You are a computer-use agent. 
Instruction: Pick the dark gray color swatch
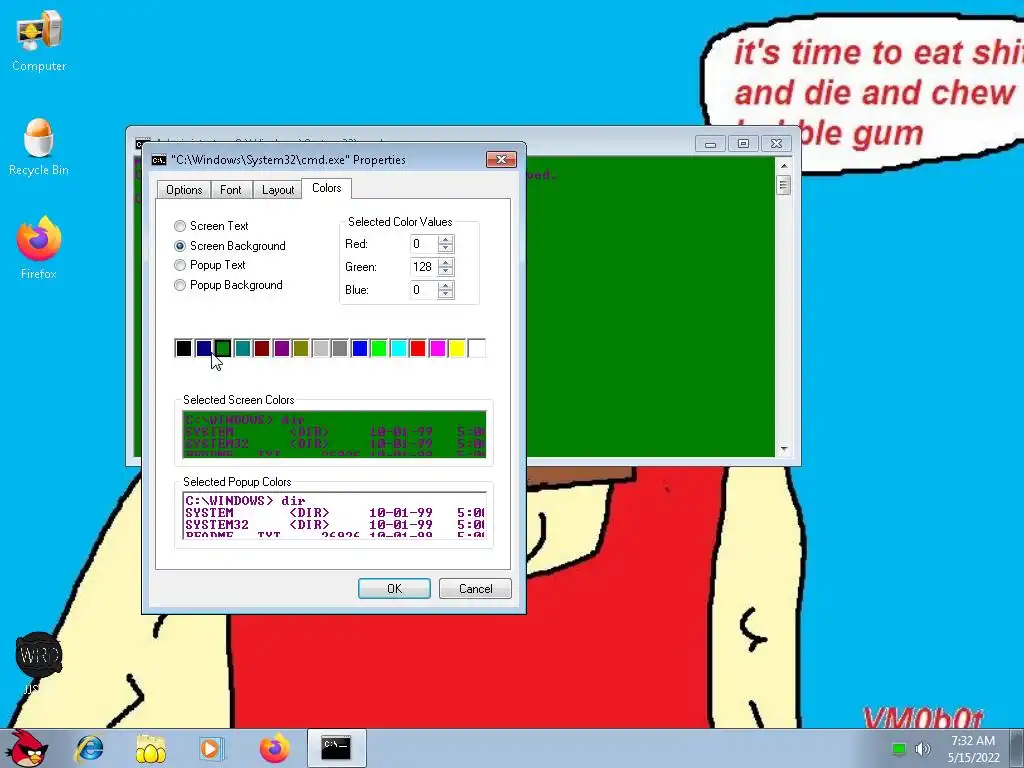(340, 348)
